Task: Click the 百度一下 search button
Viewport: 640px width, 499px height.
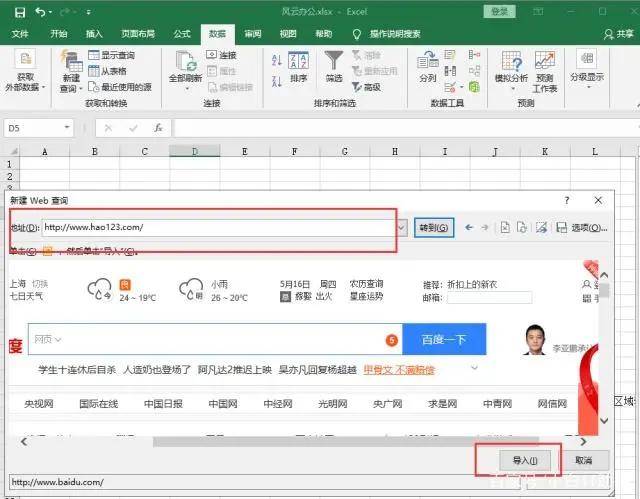Action: [x=444, y=339]
